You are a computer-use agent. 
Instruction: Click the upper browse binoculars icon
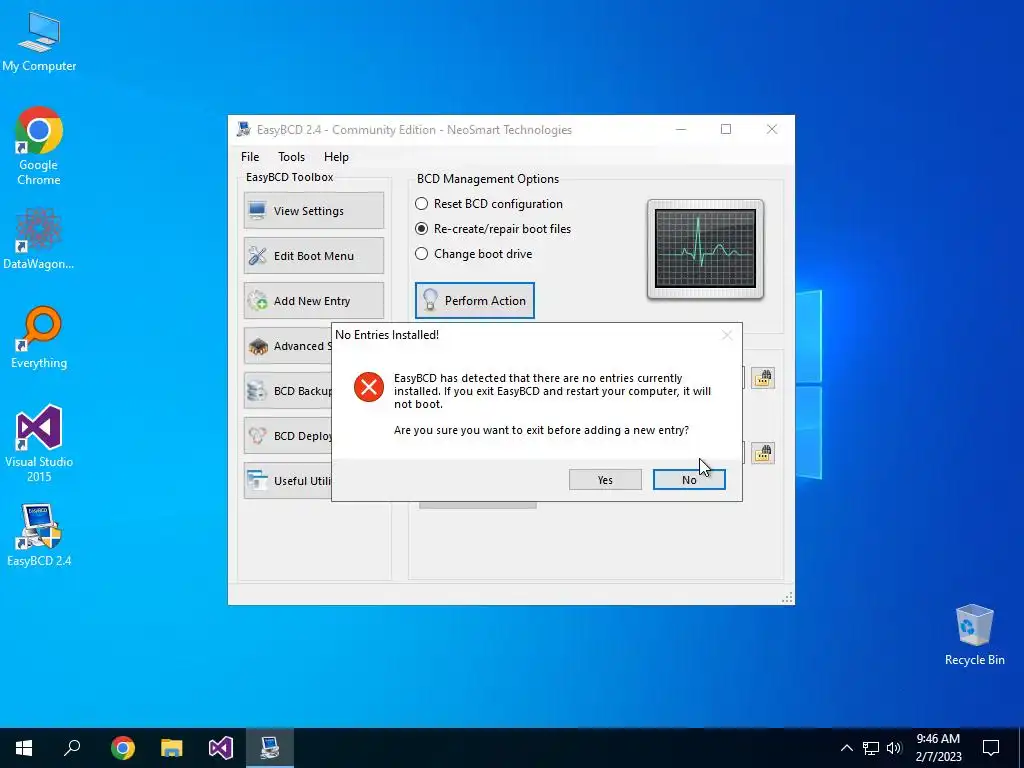click(763, 377)
